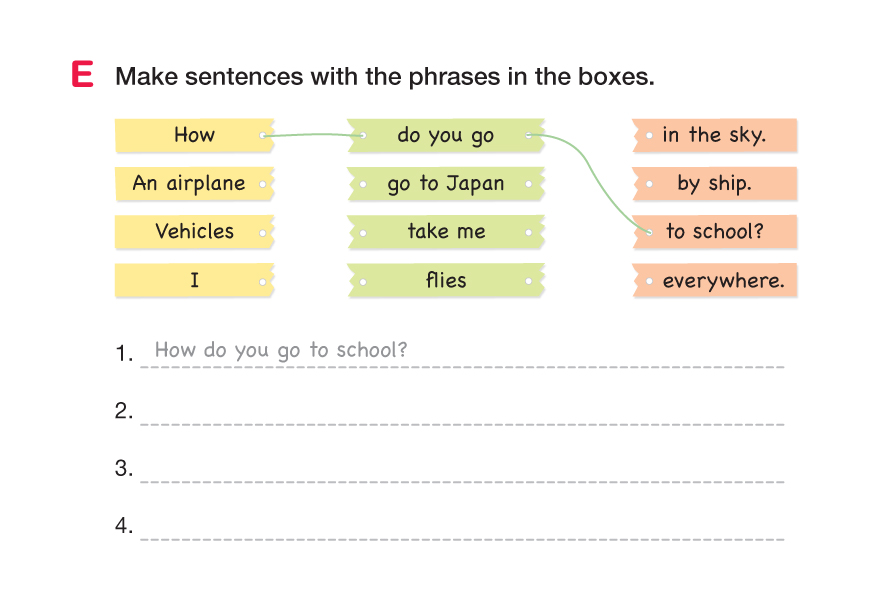Click the connector dot beside "An airplane"
This screenshot has width=873, height=612.
click(263, 184)
